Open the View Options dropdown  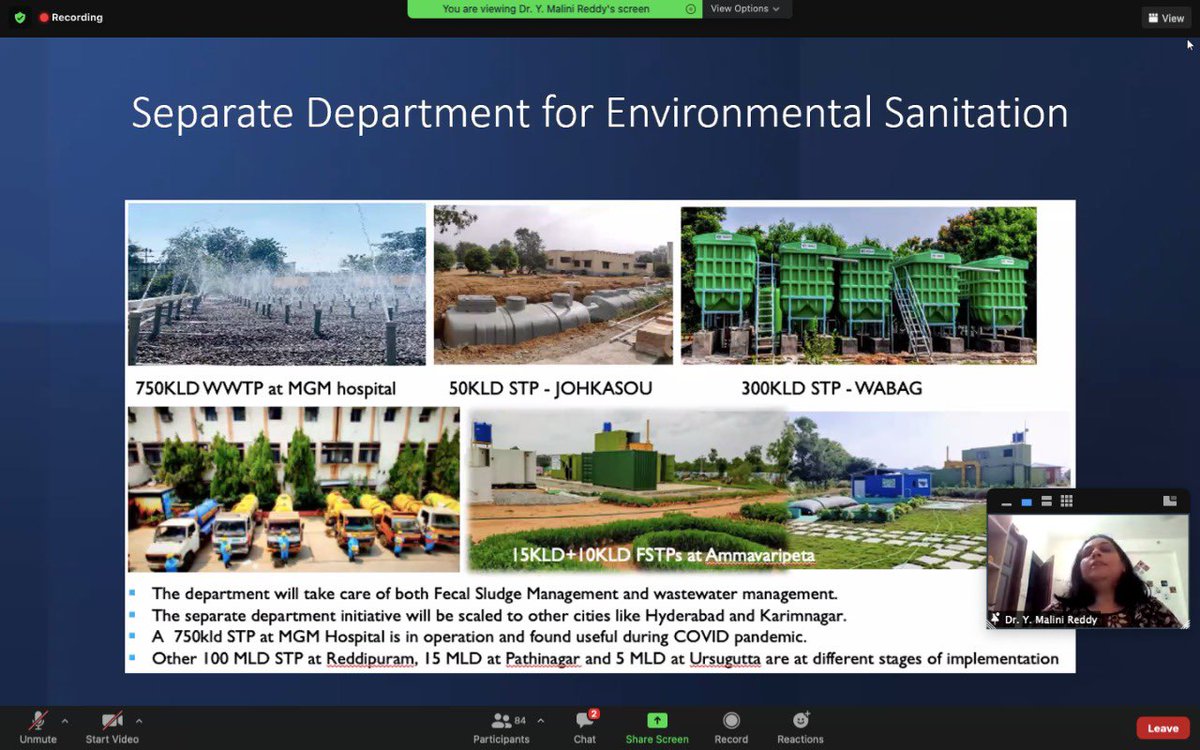[745, 9]
